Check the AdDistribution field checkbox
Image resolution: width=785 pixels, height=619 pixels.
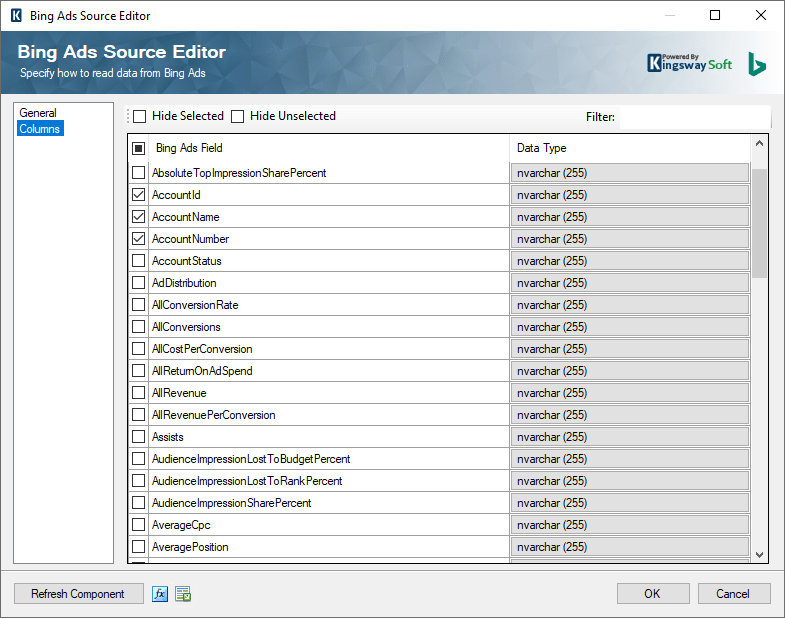(139, 283)
